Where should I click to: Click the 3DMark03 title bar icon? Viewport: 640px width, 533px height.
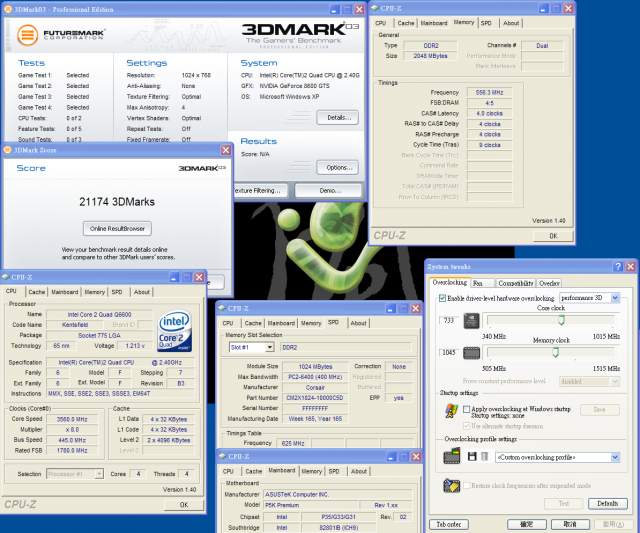(7, 9)
